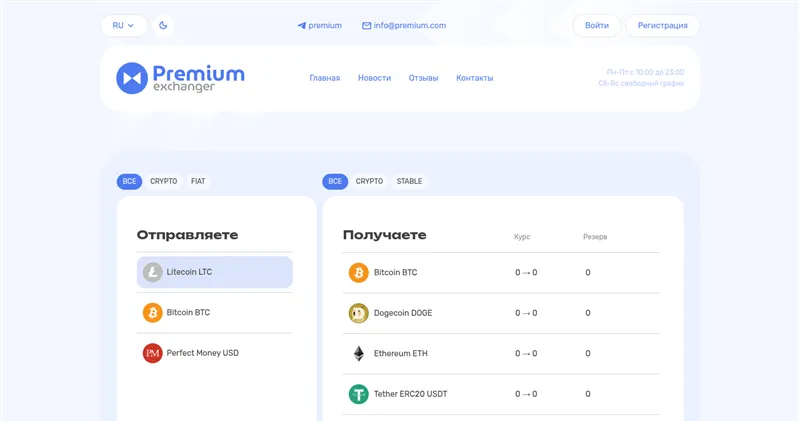Open the Отзывы menu item
Viewport: 800px width, 421px height.
tap(423, 78)
